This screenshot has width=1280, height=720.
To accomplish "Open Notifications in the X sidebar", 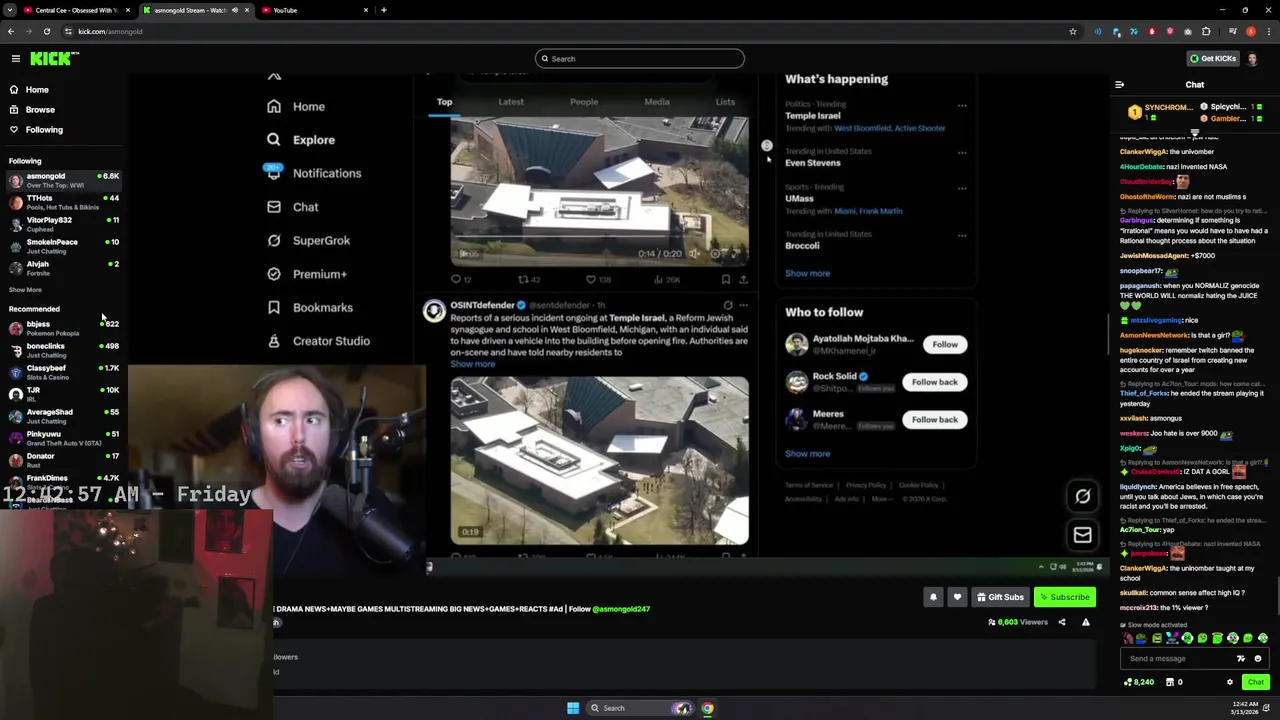I will [x=314, y=174].
